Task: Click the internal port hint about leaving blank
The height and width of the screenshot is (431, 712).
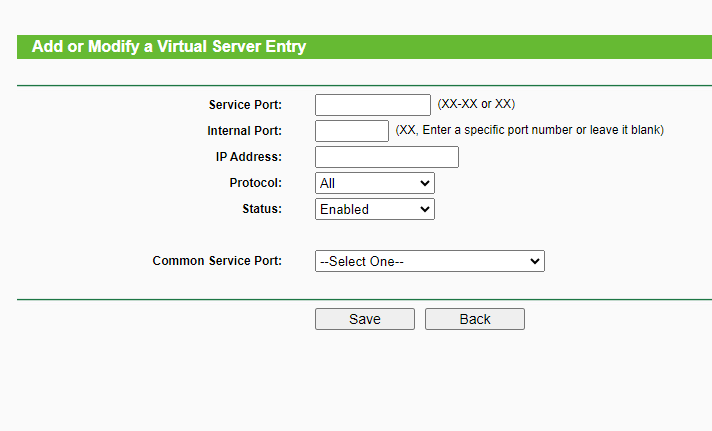Action: 529,130
